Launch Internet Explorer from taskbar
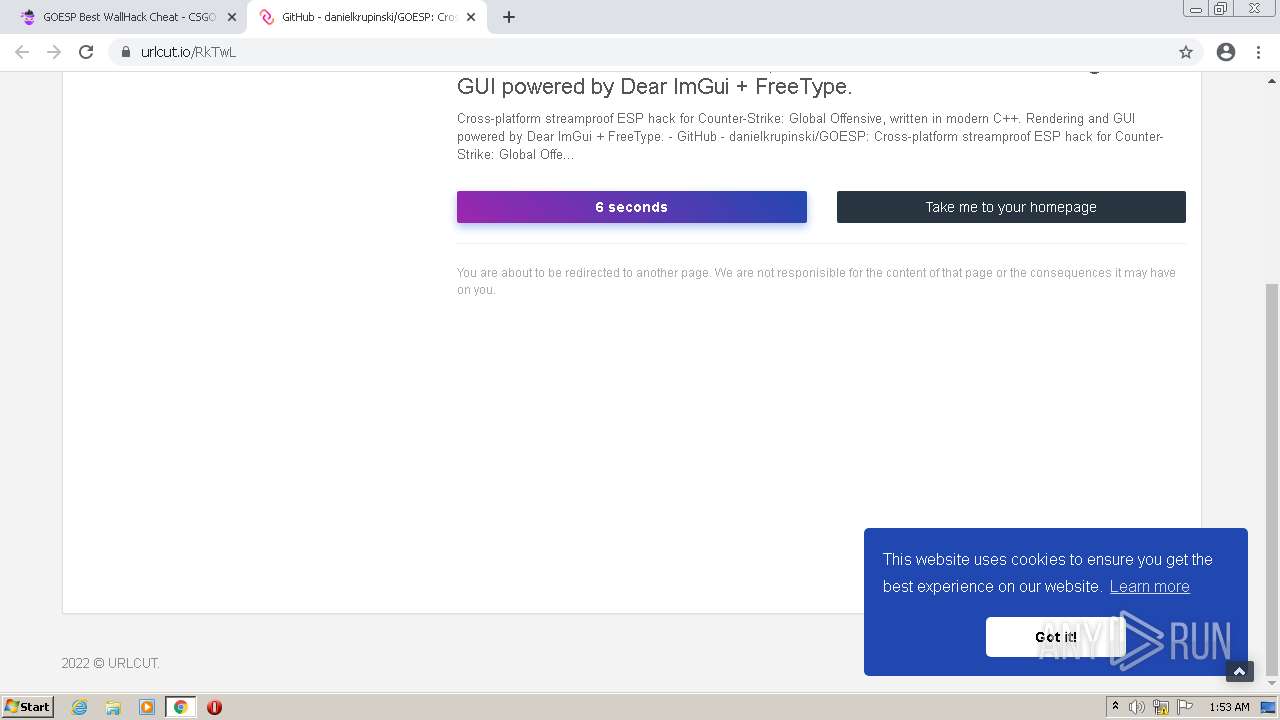Viewport: 1280px width, 720px height. tap(80, 707)
